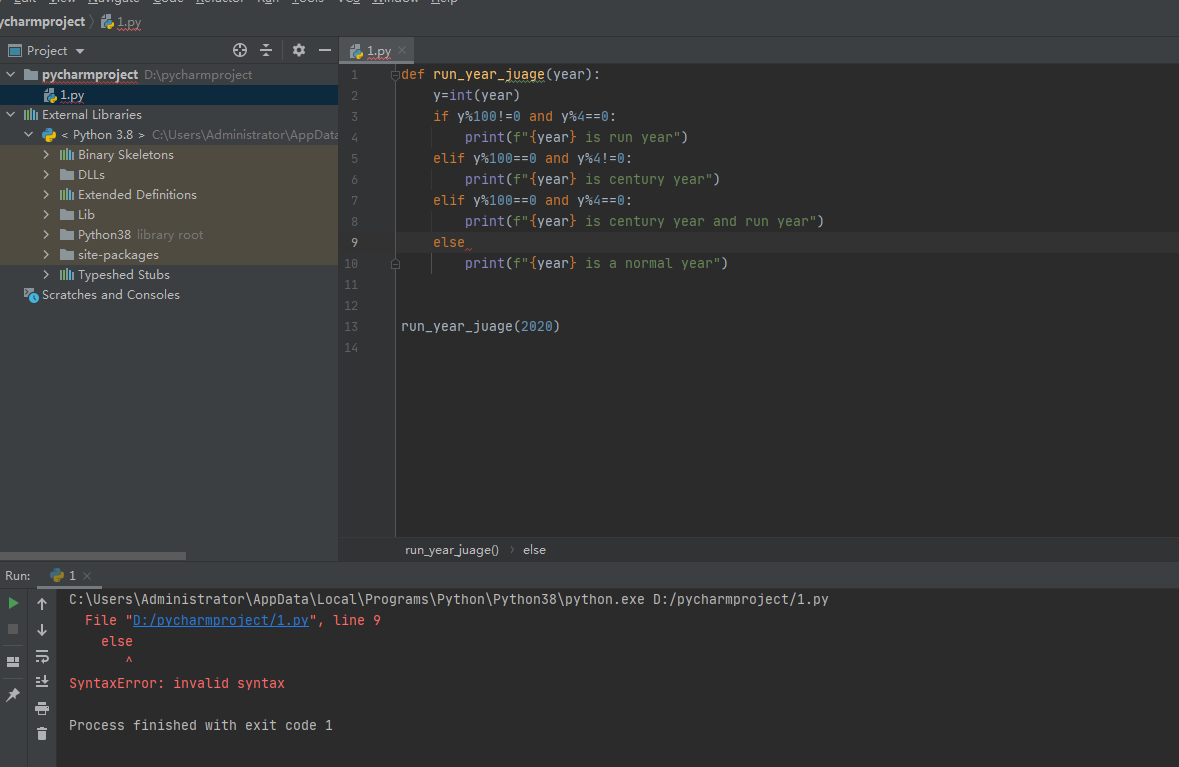Close the Run tab named 1
Image resolution: width=1179 pixels, height=767 pixels.
point(86,576)
